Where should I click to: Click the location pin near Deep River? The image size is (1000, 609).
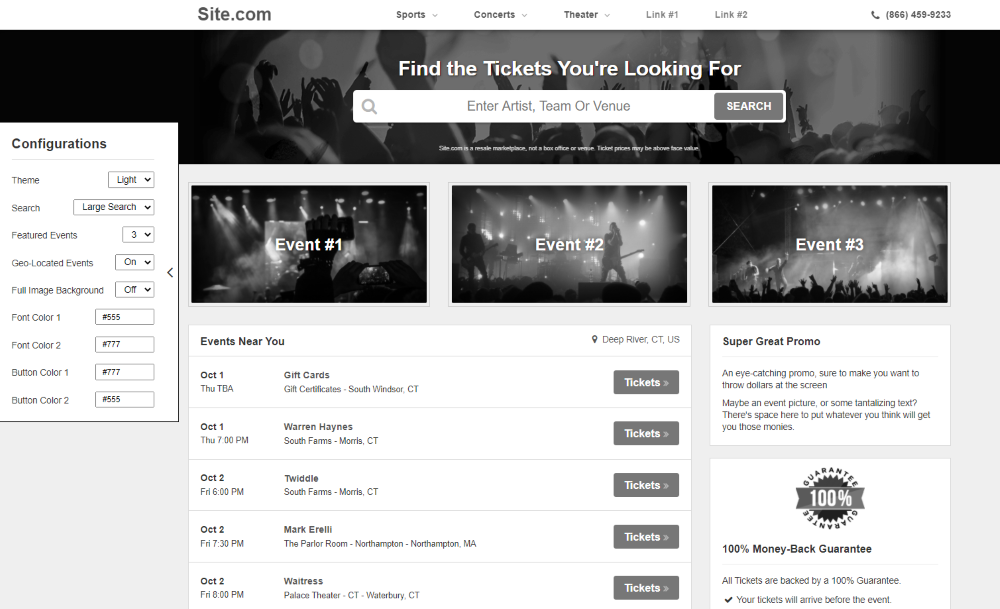pos(594,339)
